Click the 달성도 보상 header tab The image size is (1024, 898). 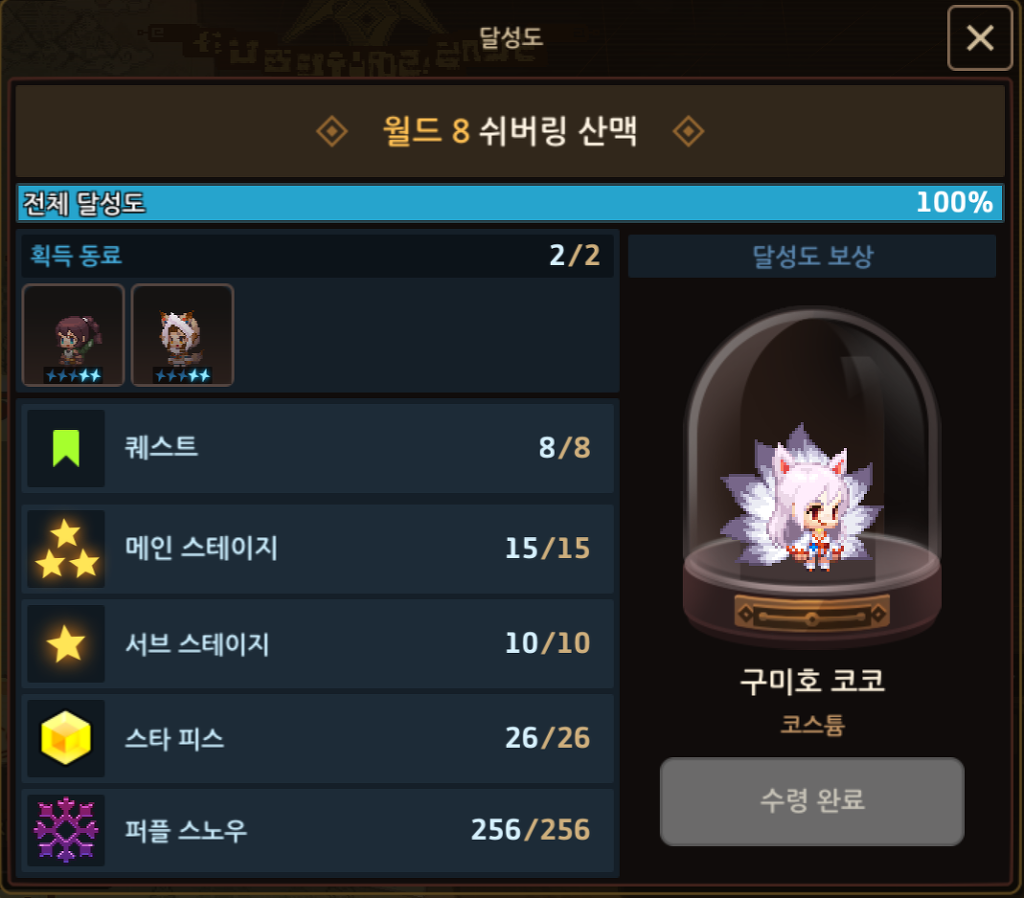tap(812, 256)
